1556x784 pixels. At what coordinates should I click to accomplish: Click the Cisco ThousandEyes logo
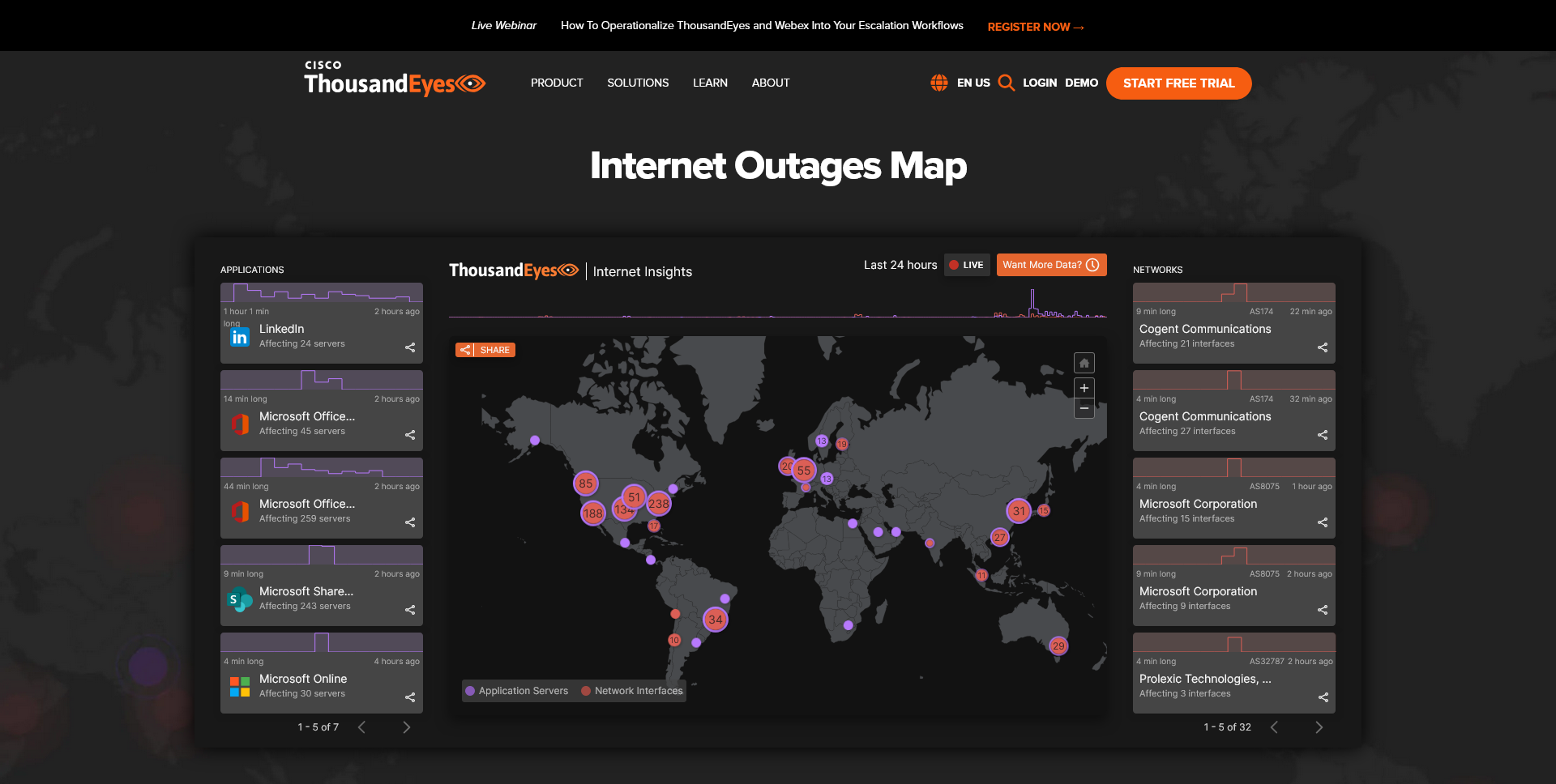coord(395,78)
